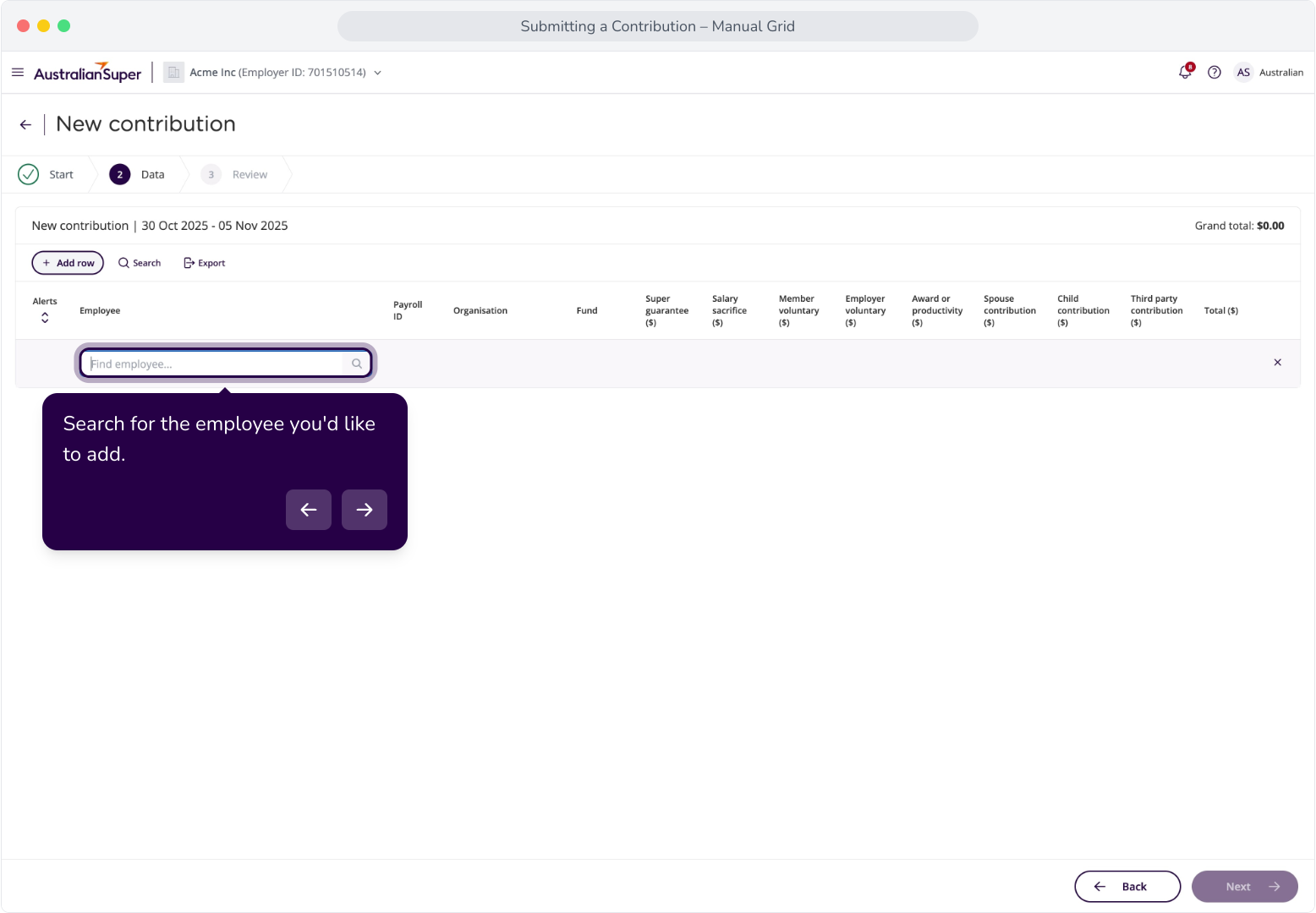Open the notifications bell

1185,73
